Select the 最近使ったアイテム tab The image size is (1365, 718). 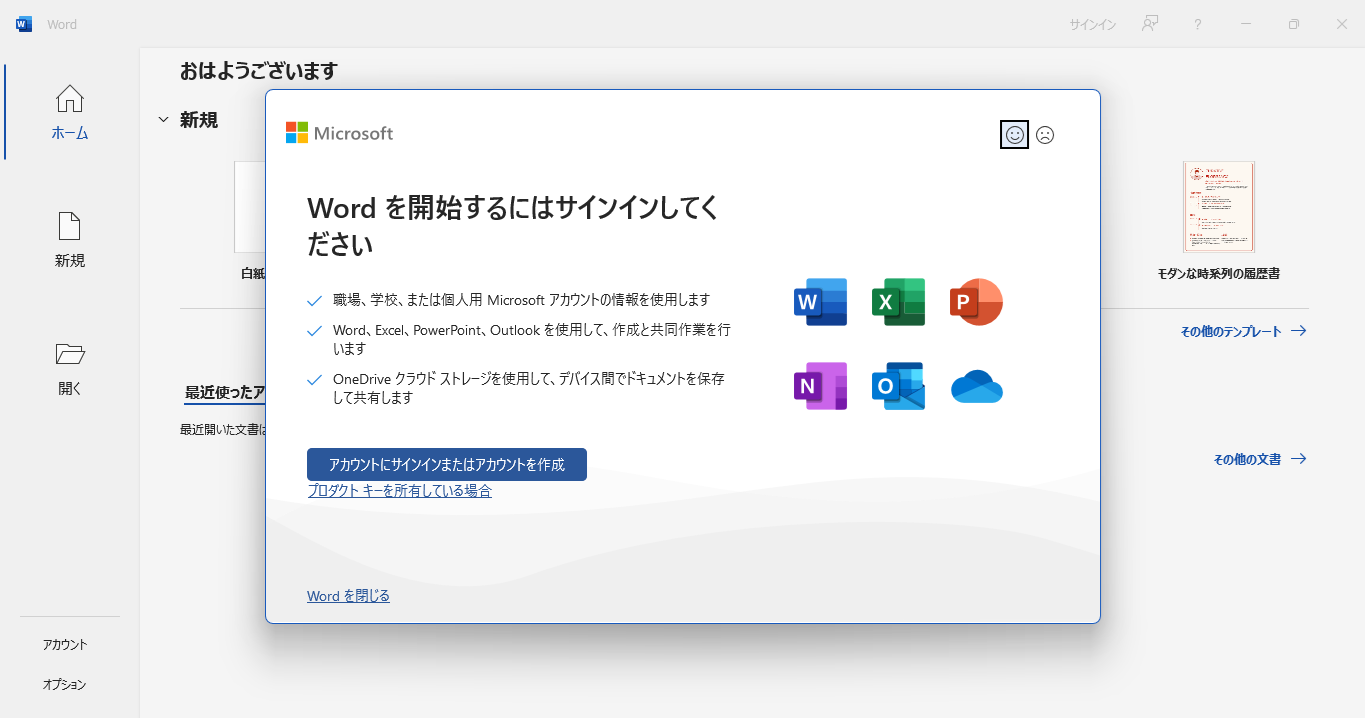pyautogui.click(x=225, y=393)
